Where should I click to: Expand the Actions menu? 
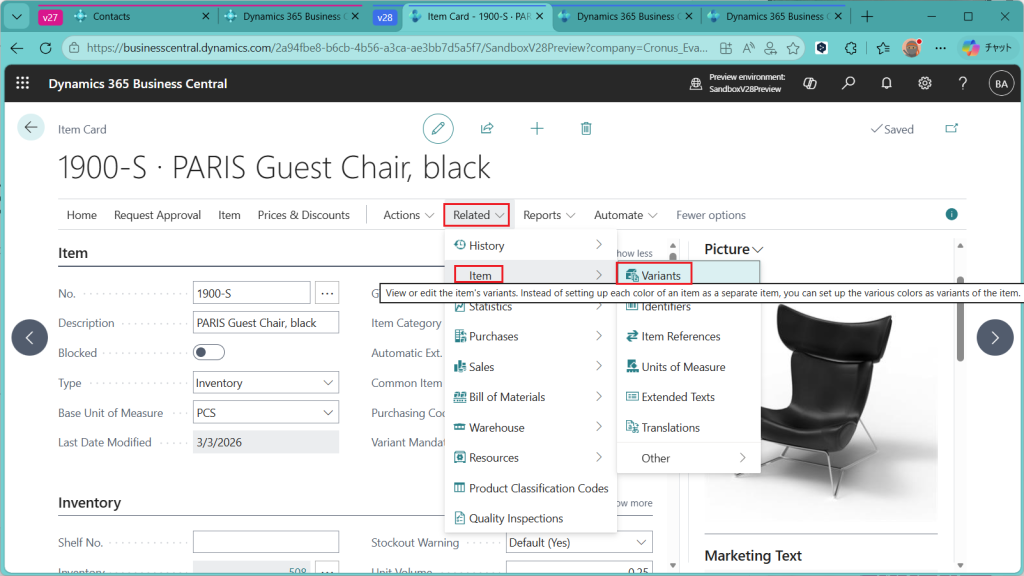click(x=409, y=215)
